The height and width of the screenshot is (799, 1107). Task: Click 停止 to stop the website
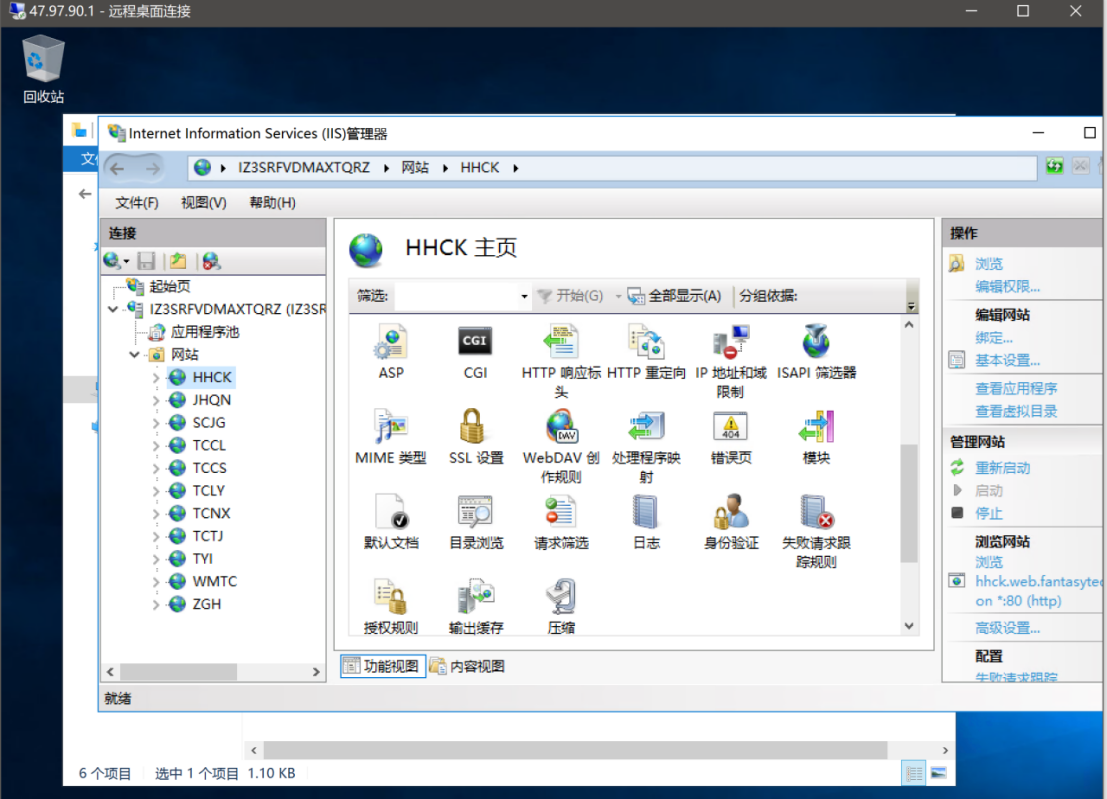pyautogui.click(x=988, y=513)
